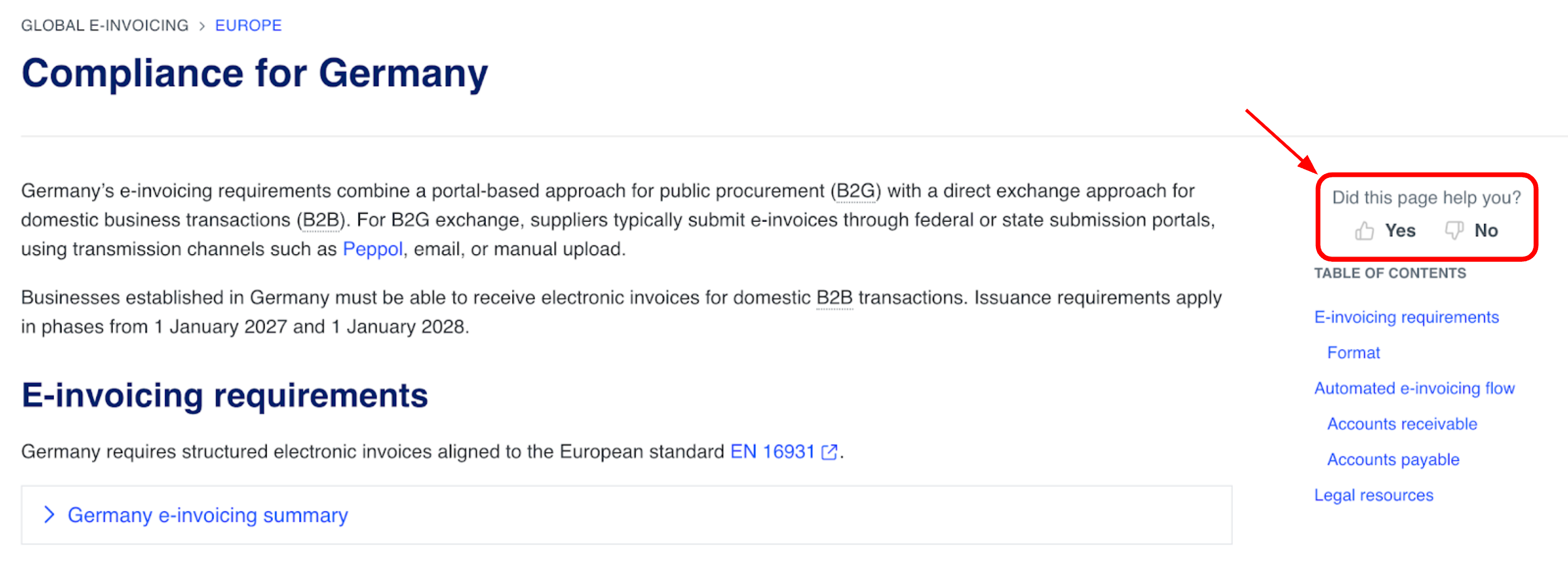Click the B2G abbreviation term
1568x561 pixels.
tap(855, 191)
